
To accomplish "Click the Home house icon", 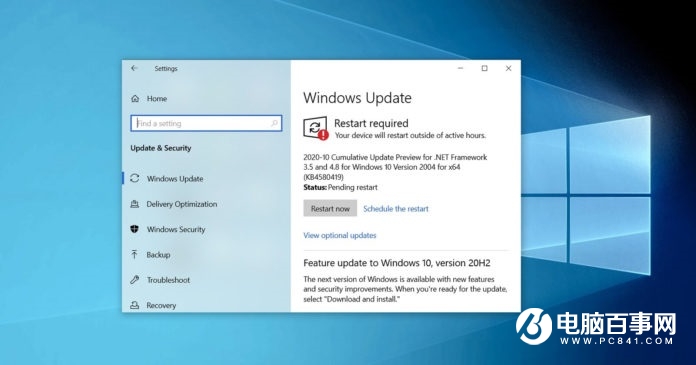I will [135, 99].
